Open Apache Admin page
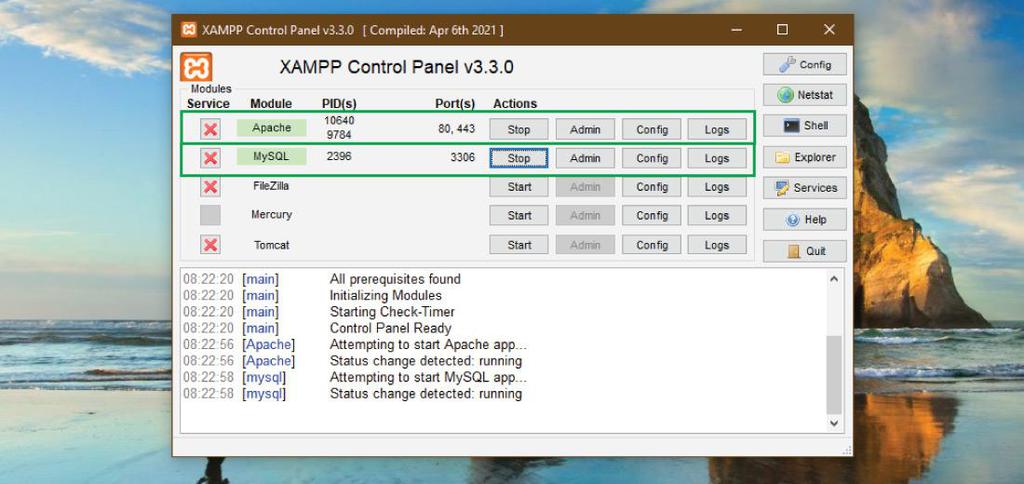Image resolution: width=1024 pixels, height=484 pixels. coord(585,129)
